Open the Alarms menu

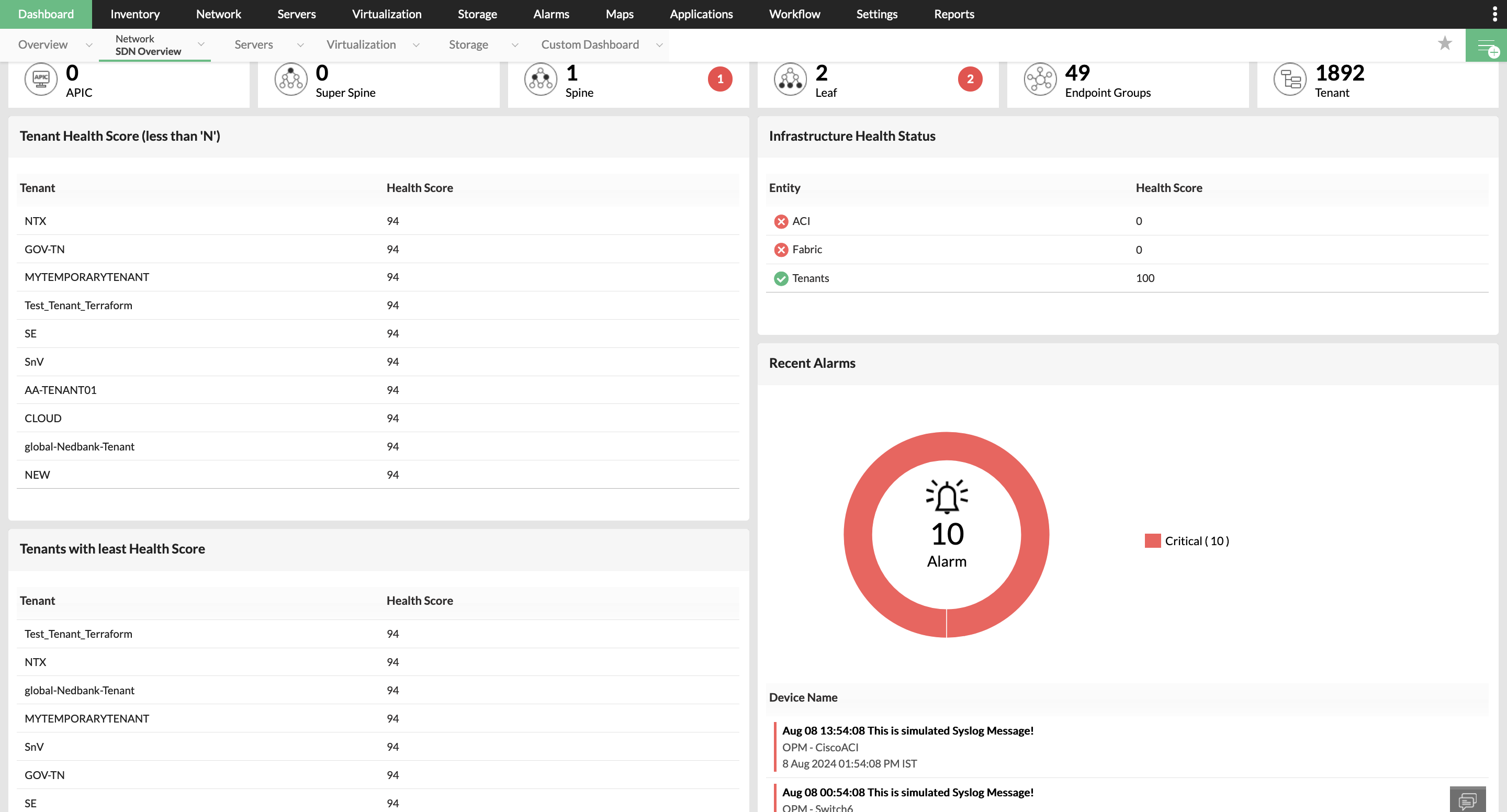tap(551, 14)
